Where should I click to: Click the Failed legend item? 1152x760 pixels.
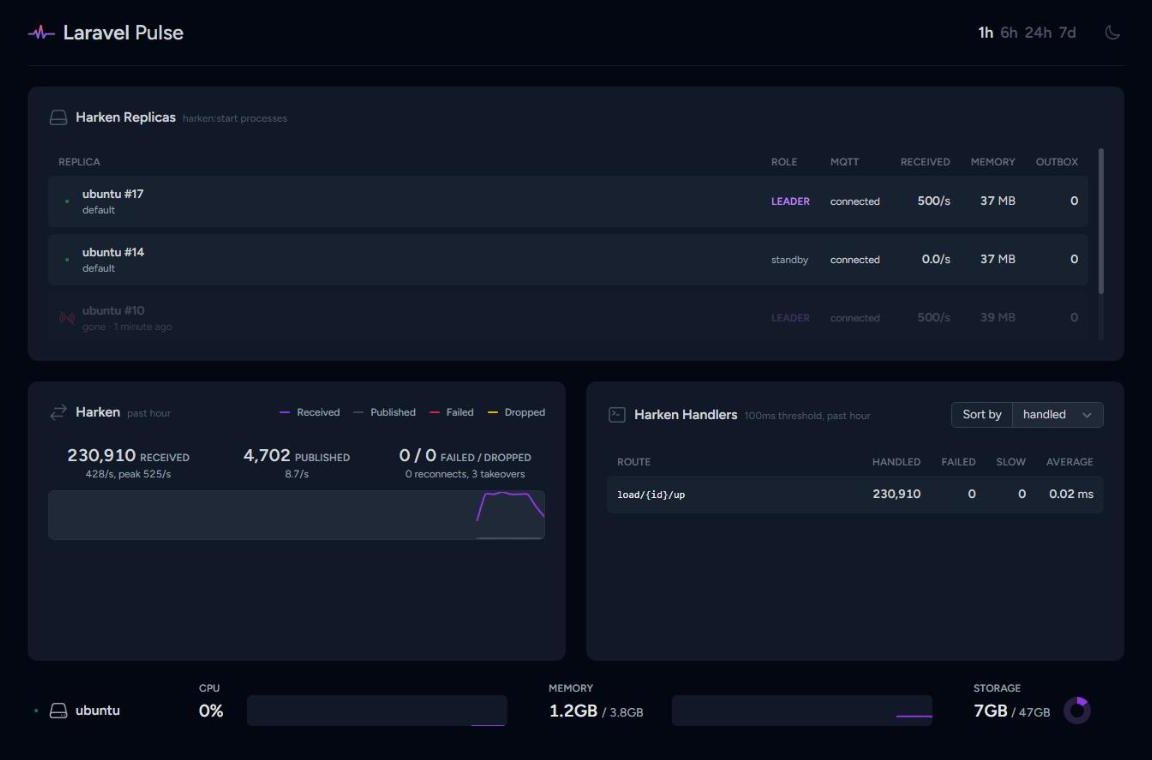coord(452,412)
